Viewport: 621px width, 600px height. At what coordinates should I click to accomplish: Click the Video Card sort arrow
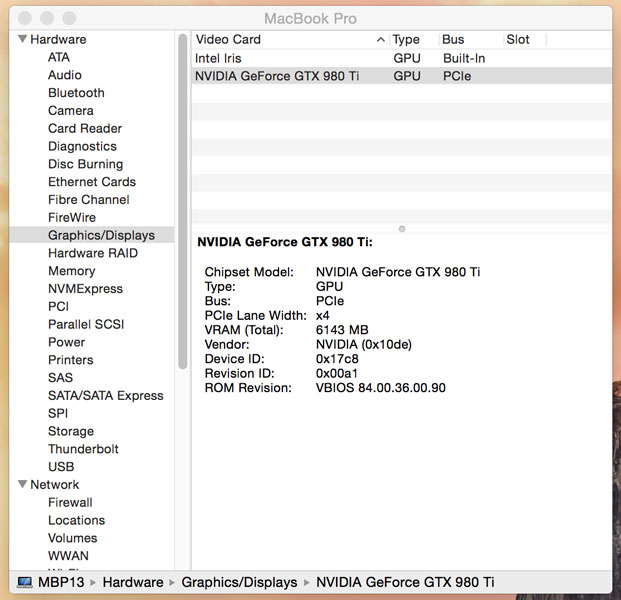click(381, 39)
